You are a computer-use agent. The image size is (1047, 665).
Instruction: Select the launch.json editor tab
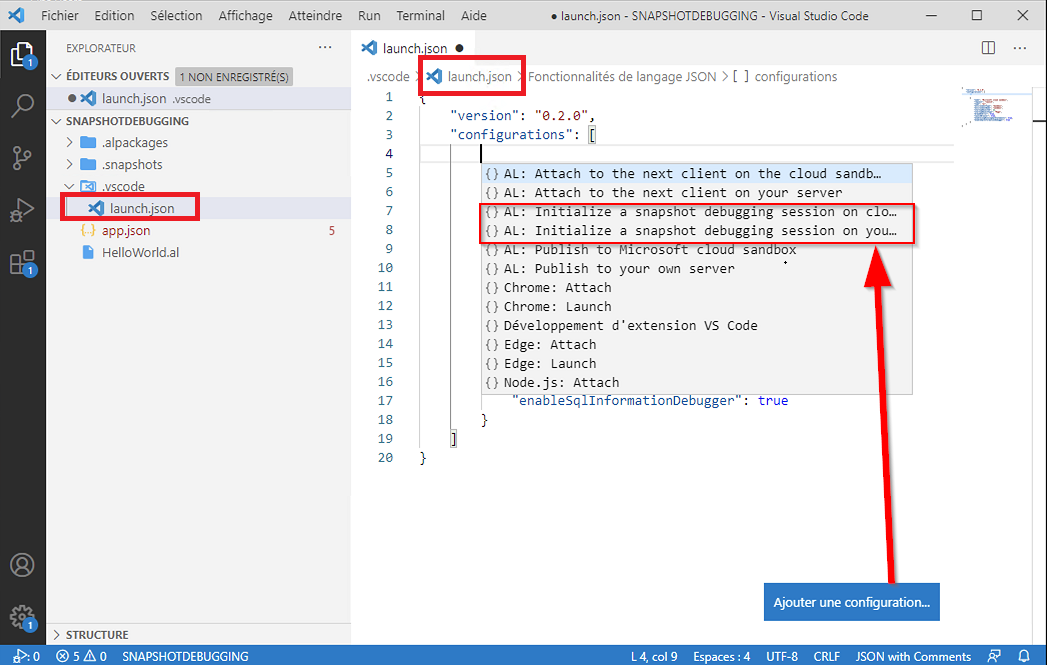click(x=413, y=48)
